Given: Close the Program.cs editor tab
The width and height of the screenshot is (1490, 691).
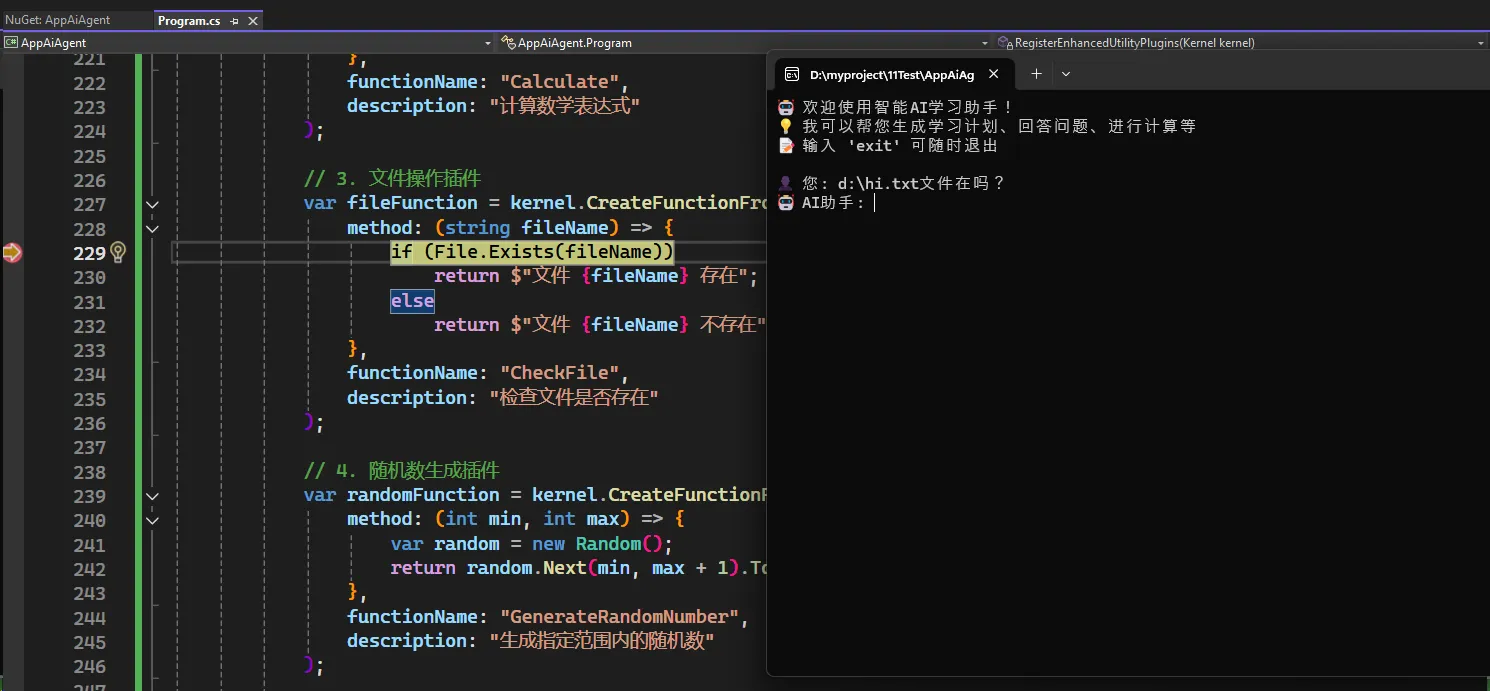Looking at the screenshot, I should coord(253,21).
